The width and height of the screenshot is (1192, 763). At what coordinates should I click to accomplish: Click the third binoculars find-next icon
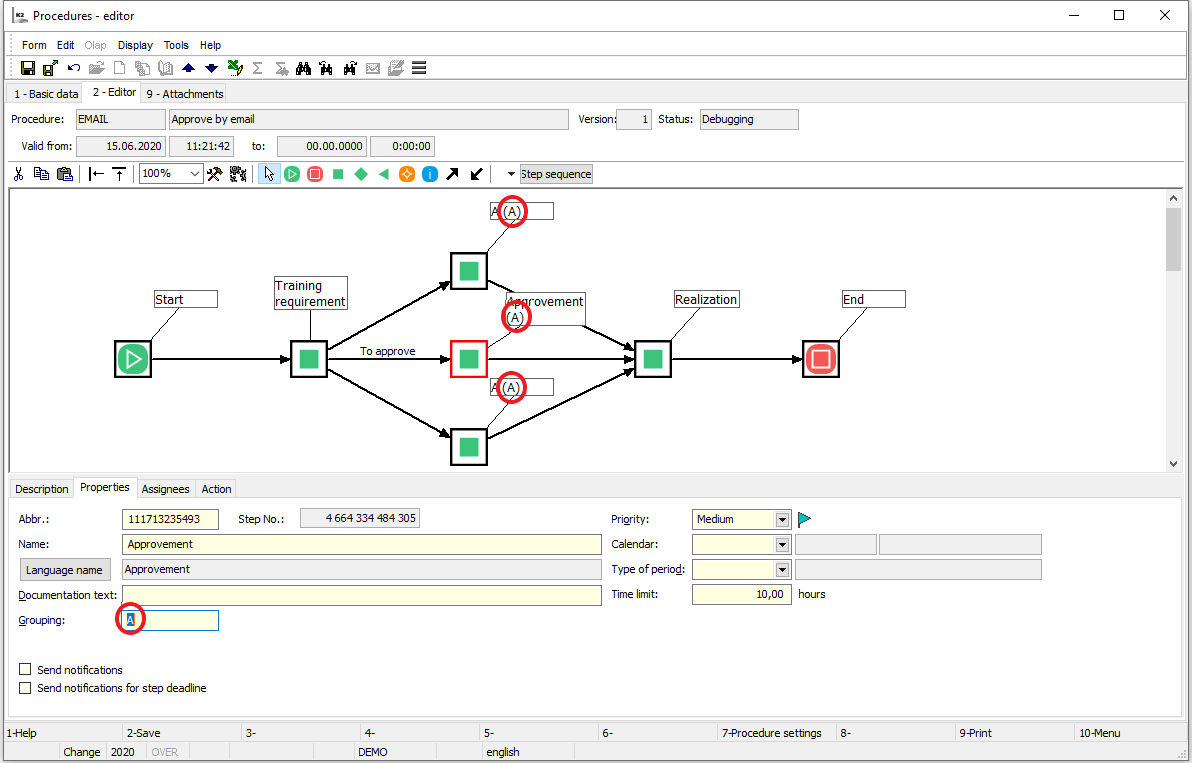tap(350, 68)
